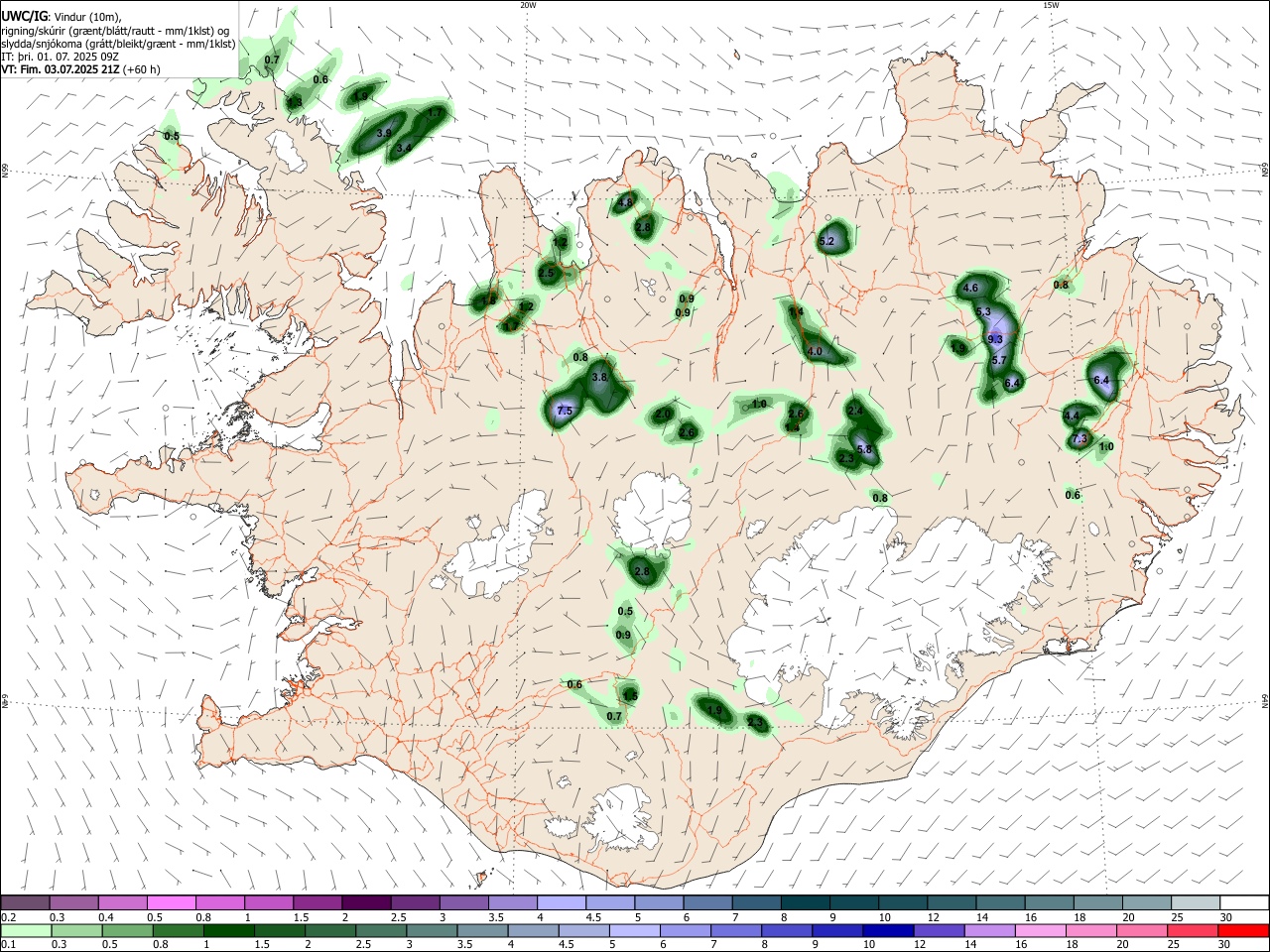Select the 'UWC/IG: Vindur (10m)' title text
1270x952 pixels.
(x=62, y=16)
